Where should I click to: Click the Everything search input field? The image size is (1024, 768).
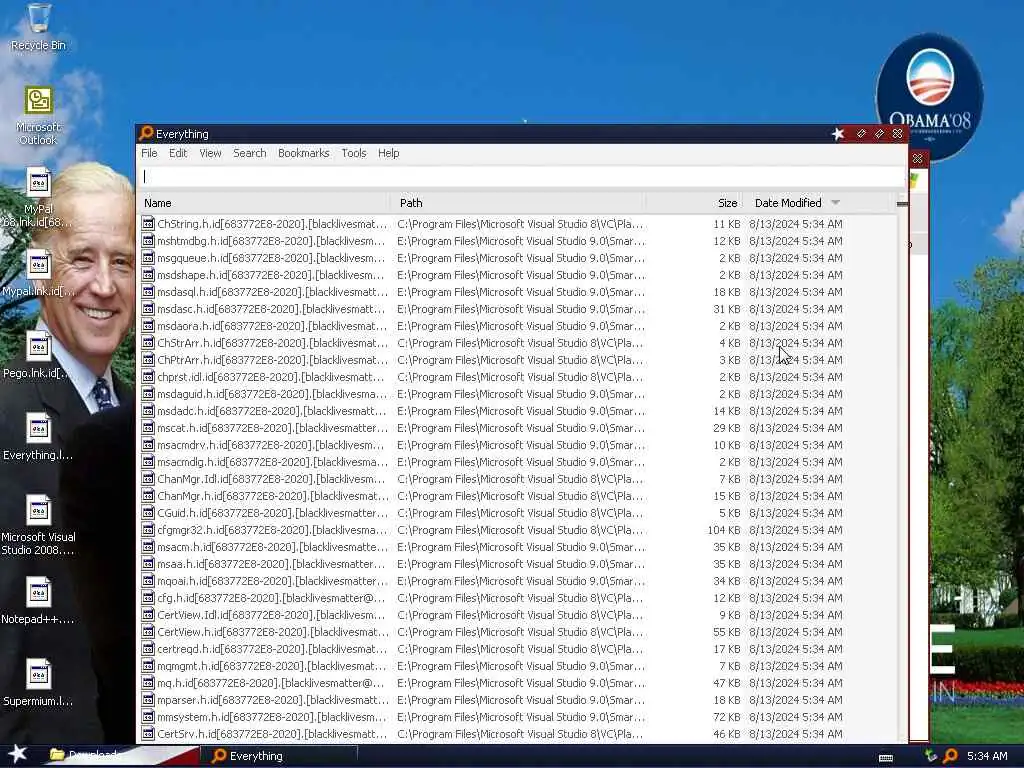click(521, 176)
